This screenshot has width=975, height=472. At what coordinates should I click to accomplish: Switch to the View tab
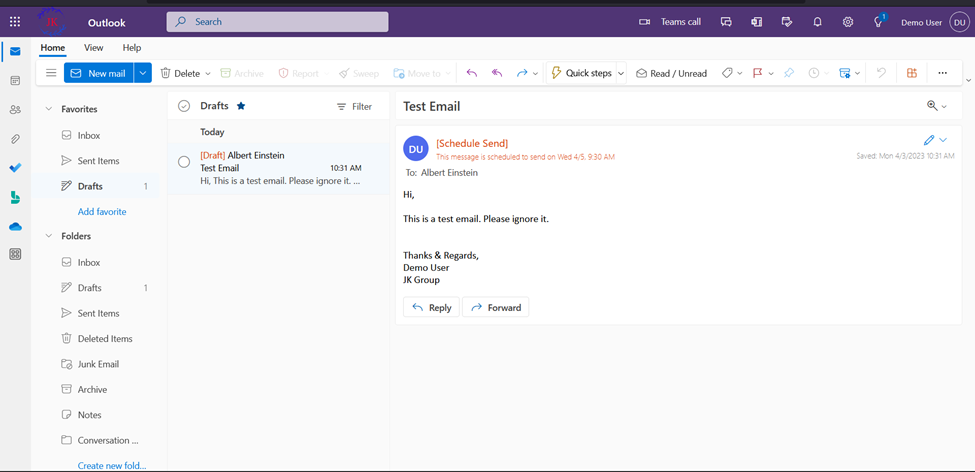pos(93,48)
